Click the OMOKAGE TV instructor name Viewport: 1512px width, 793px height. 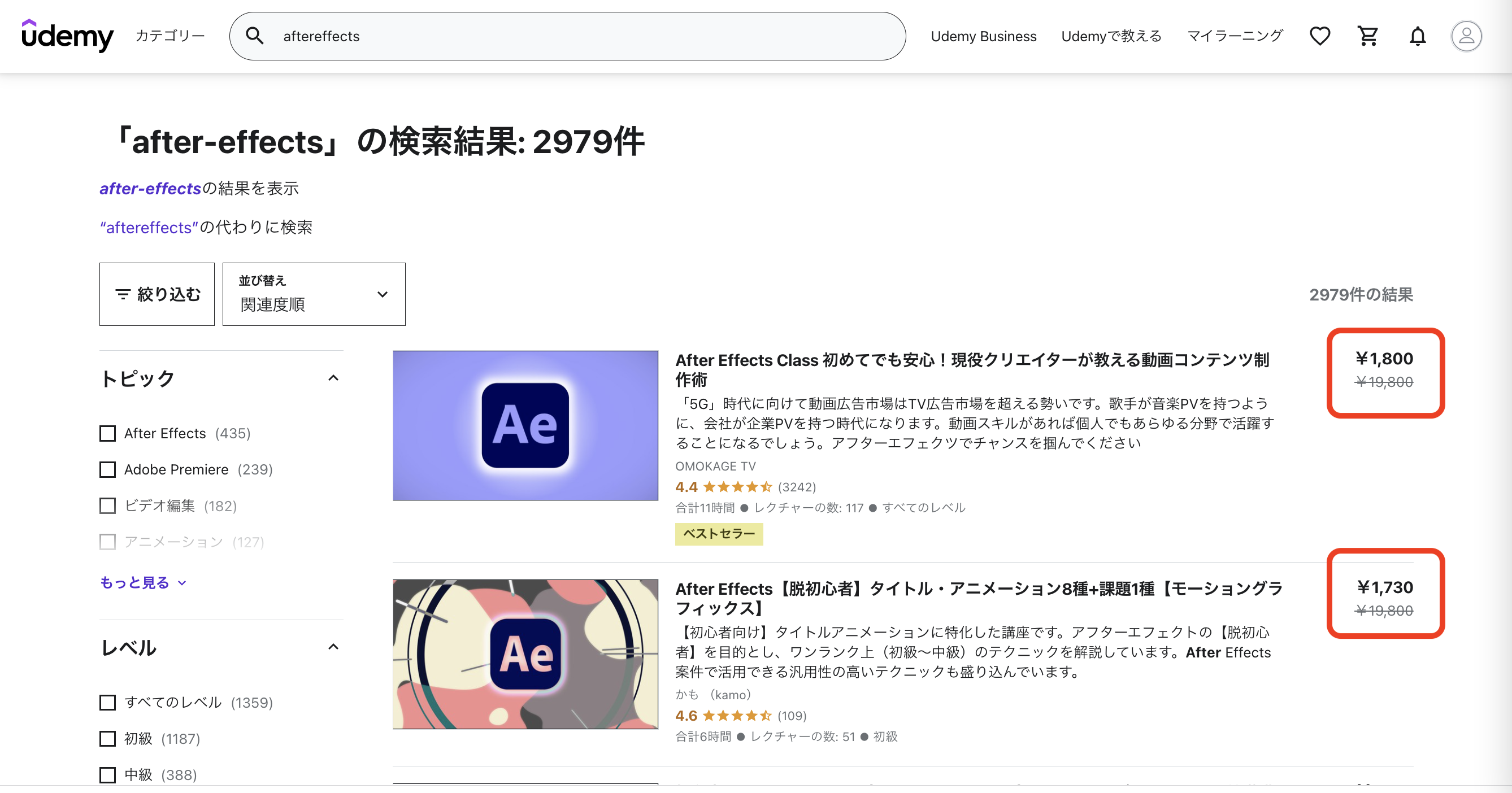pos(715,467)
